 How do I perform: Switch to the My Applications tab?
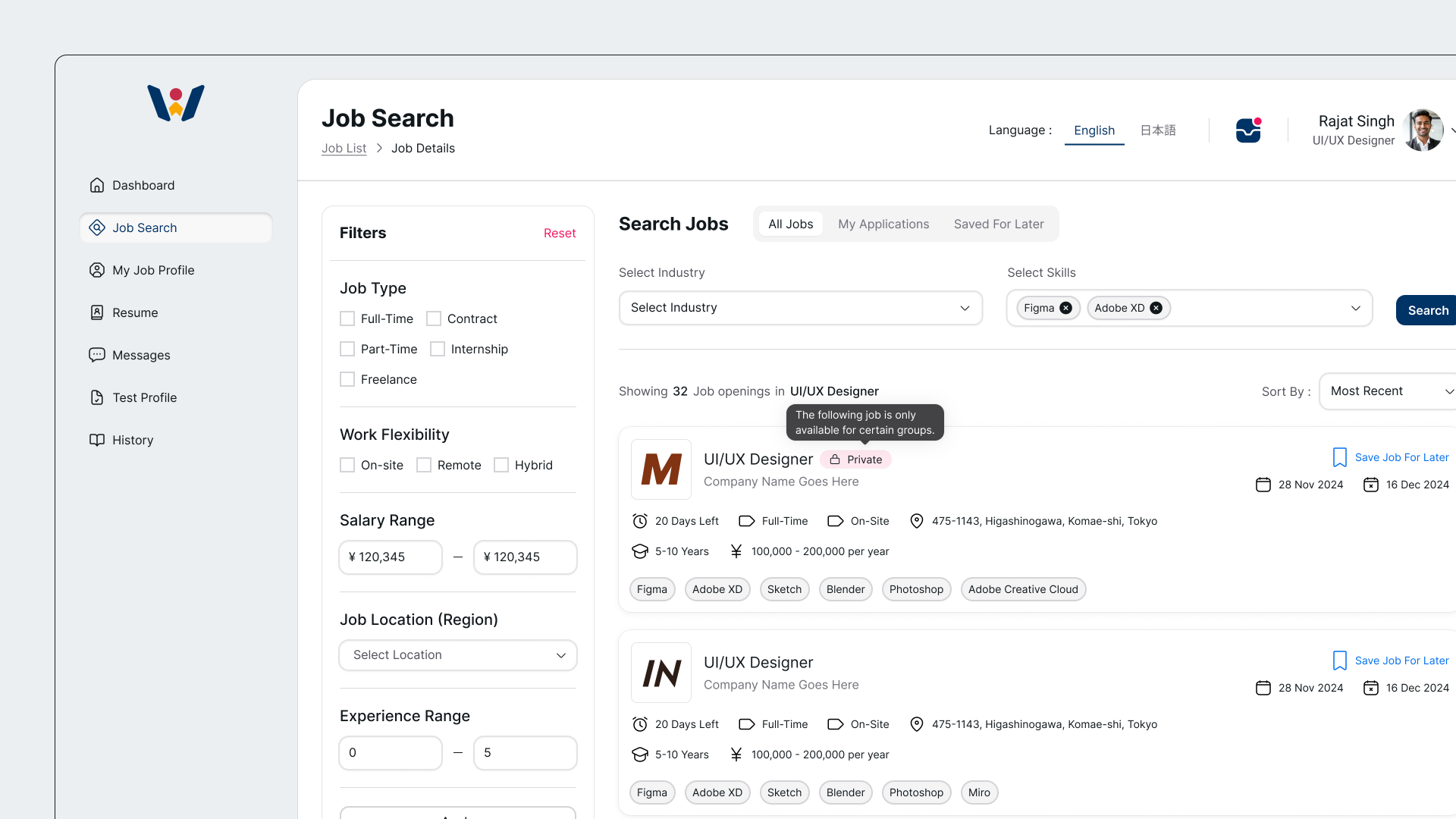(883, 224)
